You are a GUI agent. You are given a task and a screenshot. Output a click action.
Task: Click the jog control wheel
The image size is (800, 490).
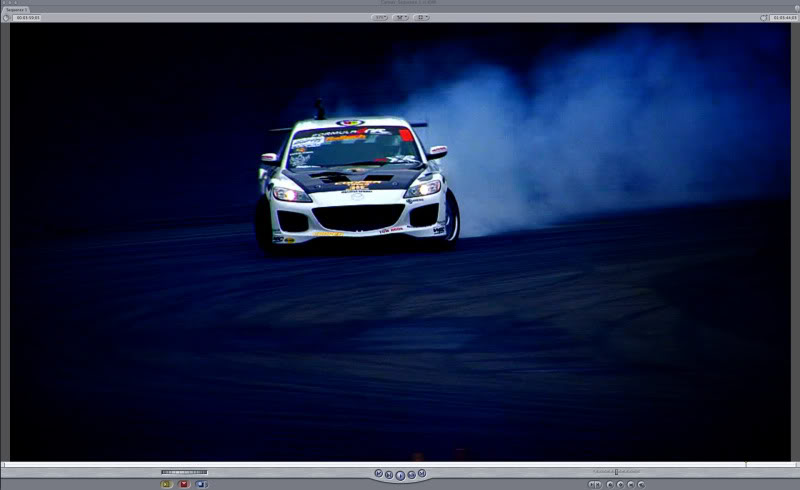click(x=184, y=472)
